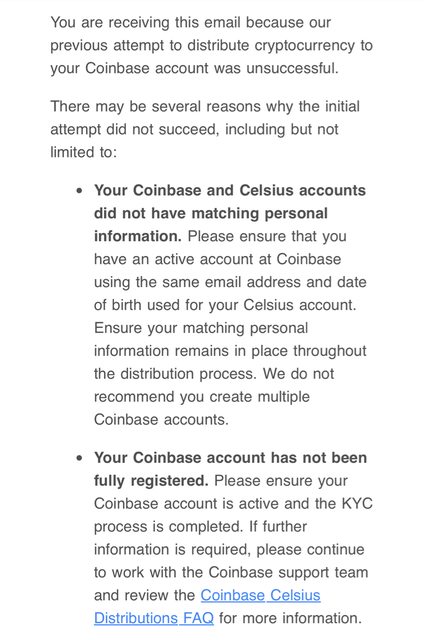
Task: Click the 'limited to:' text line
Action: (x=84, y=152)
